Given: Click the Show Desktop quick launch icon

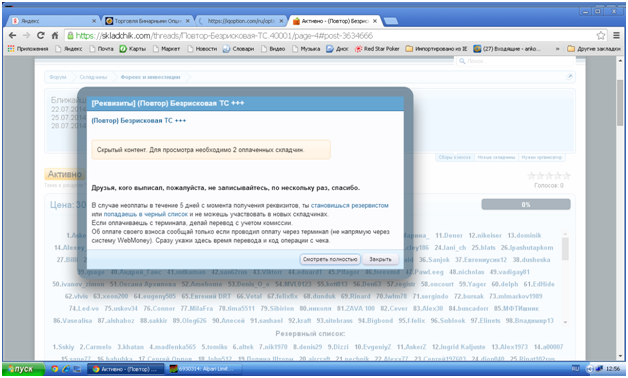Looking at the screenshot, I should (x=77, y=369).
